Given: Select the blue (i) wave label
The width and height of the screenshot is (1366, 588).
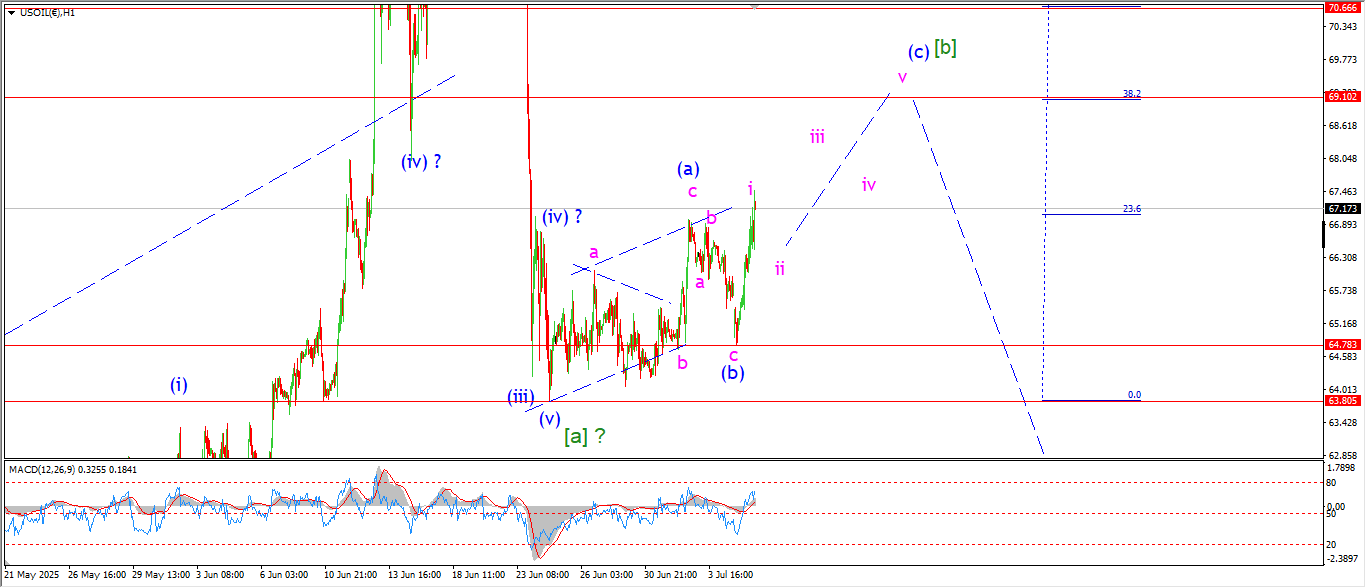Looking at the screenshot, I should [178, 384].
